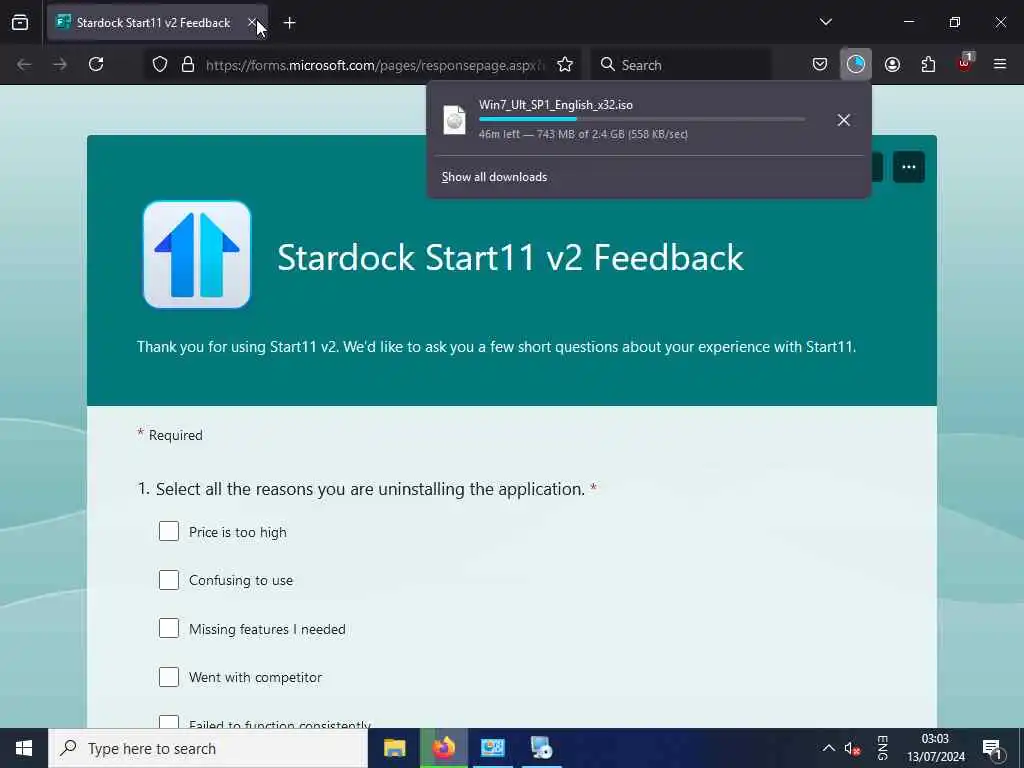Click the muted volume tray icon
This screenshot has height=768, width=1024.
tap(852, 749)
